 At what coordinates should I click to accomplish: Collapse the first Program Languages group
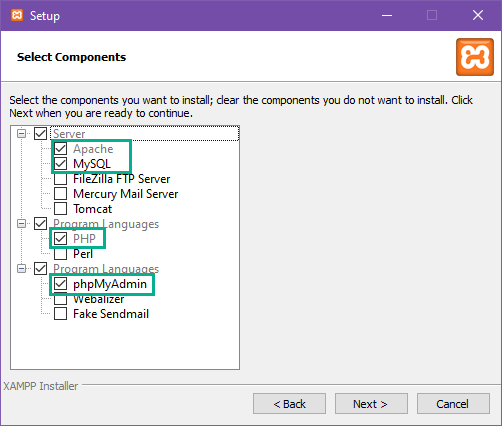(22, 223)
